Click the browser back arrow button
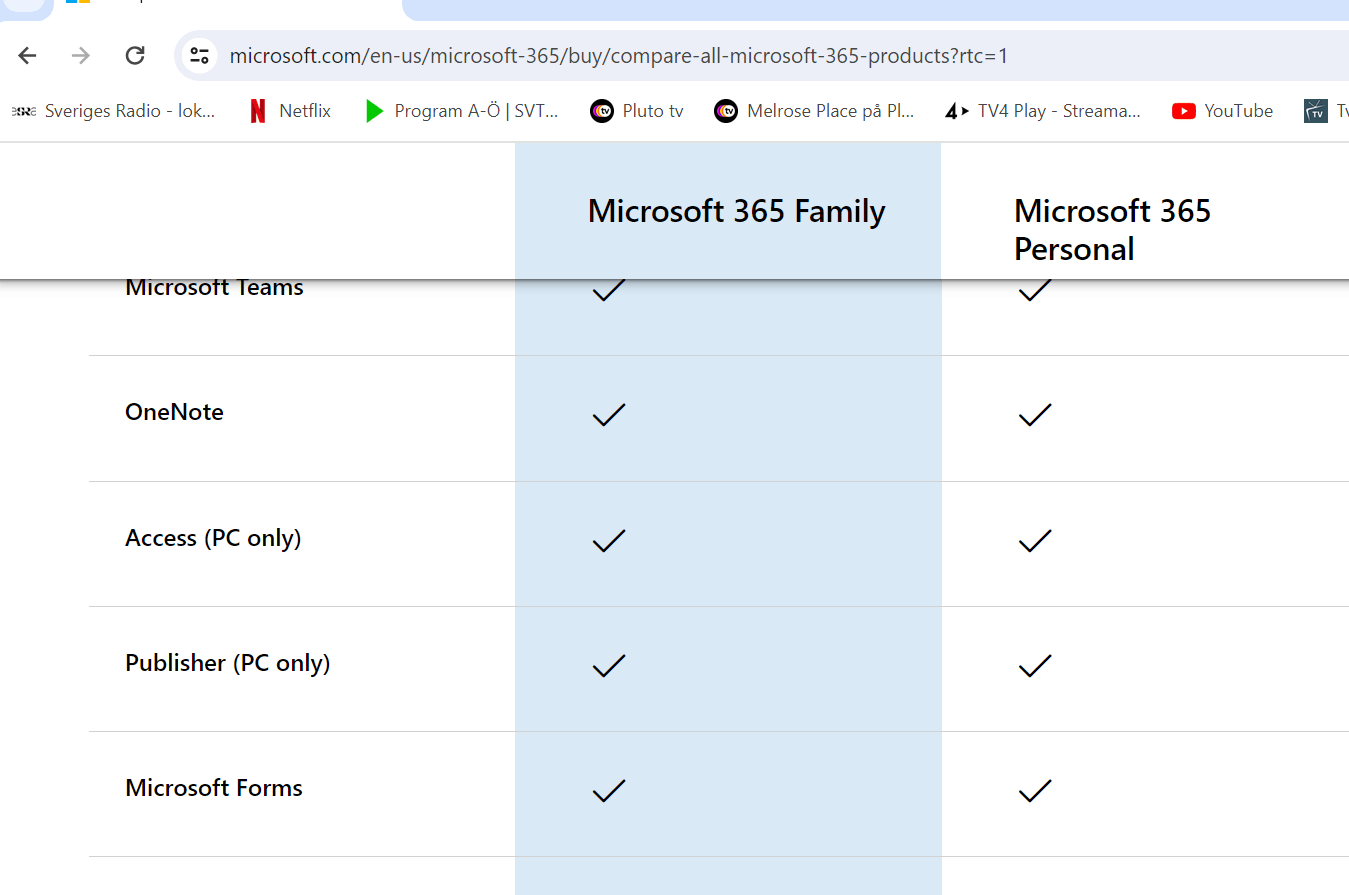The height and width of the screenshot is (895, 1349). pyautogui.click(x=27, y=56)
